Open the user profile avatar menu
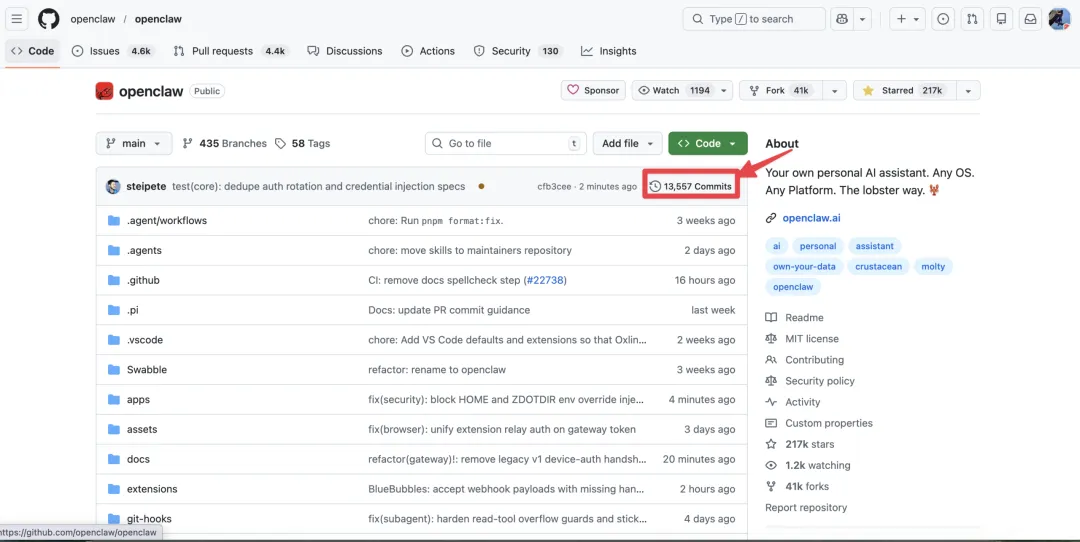 pyautogui.click(x=1059, y=19)
